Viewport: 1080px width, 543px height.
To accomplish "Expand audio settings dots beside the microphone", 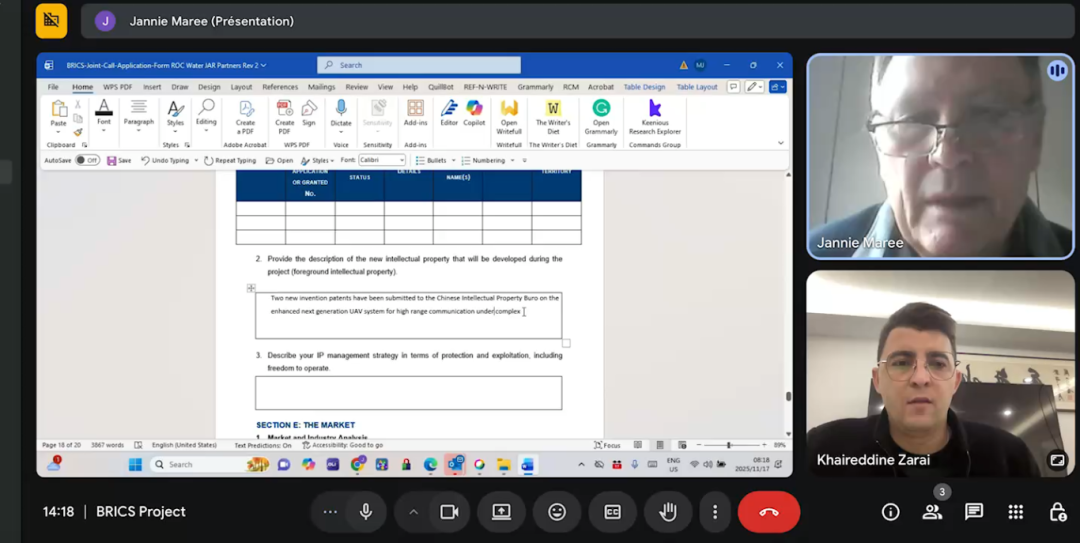I will pos(330,512).
